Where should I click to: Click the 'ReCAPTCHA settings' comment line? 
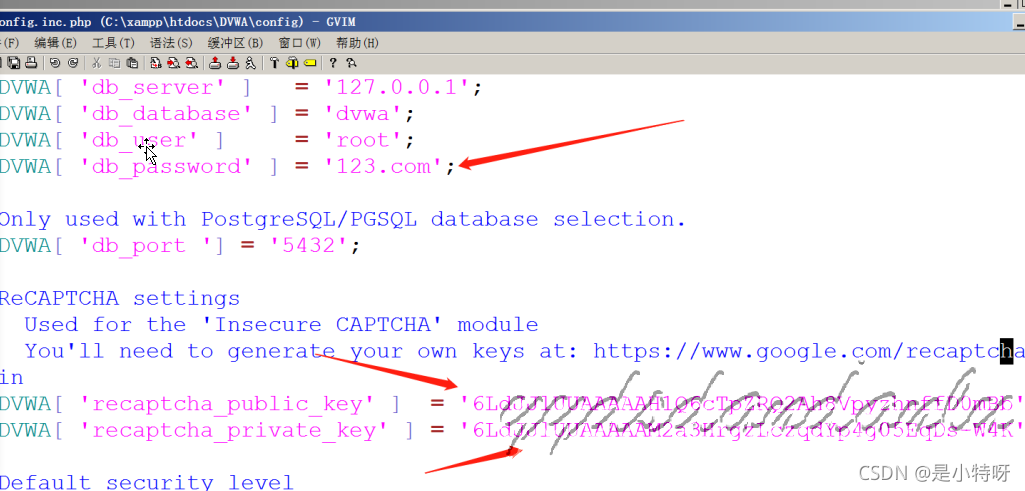pos(120,299)
